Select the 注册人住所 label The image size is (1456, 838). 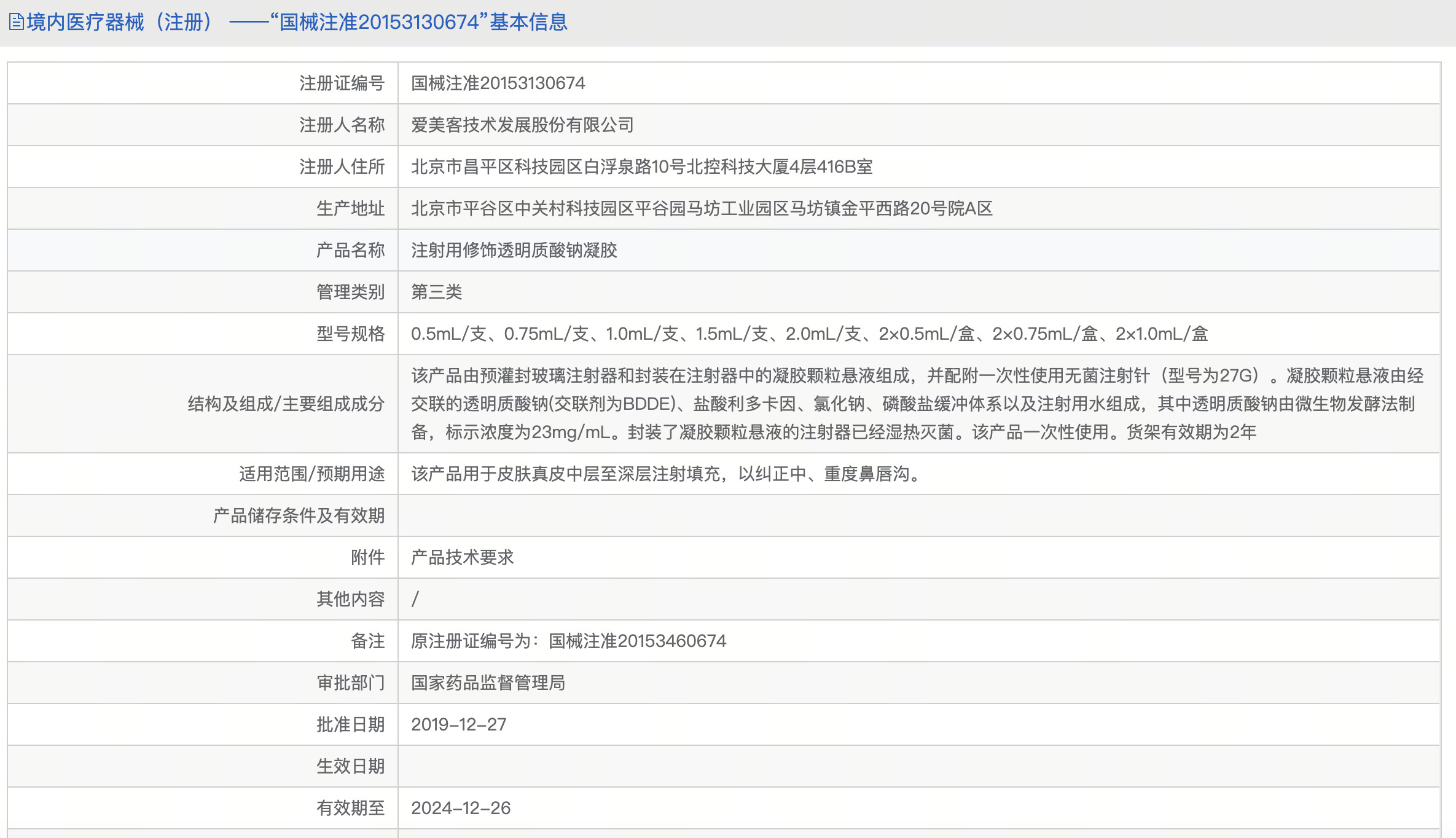coord(342,166)
